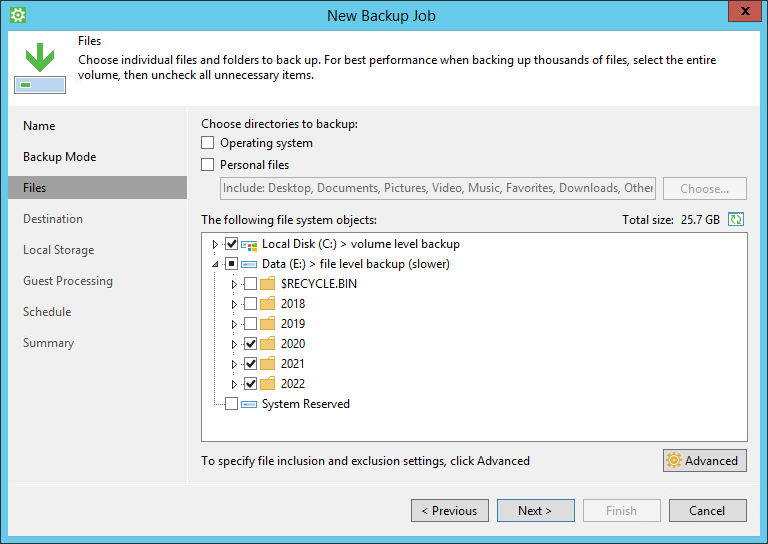Expand the 2018 folder node

tap(234, 304)
